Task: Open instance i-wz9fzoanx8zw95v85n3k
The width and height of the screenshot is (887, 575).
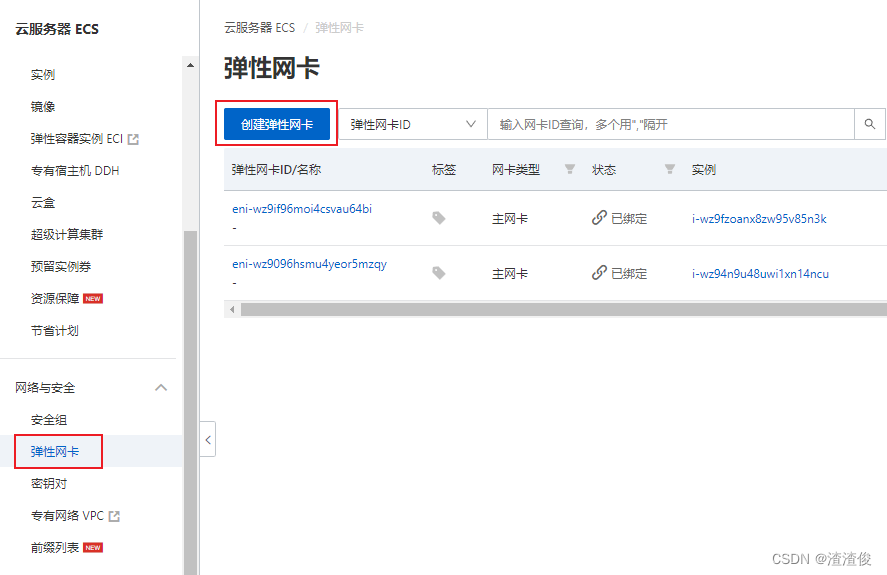Action: [x=759, y=219]
